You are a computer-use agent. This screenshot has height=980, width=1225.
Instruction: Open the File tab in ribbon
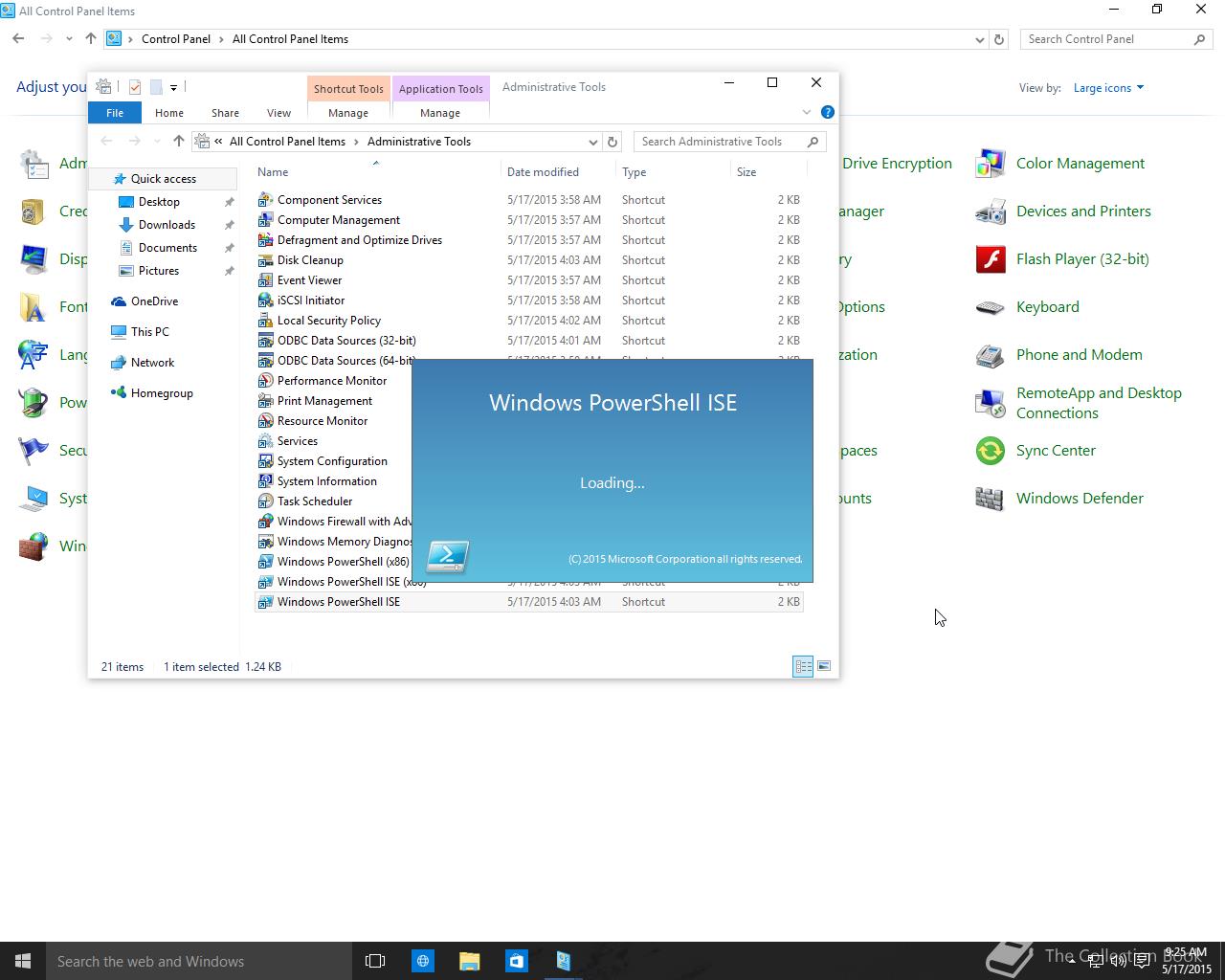pos(115,113)
